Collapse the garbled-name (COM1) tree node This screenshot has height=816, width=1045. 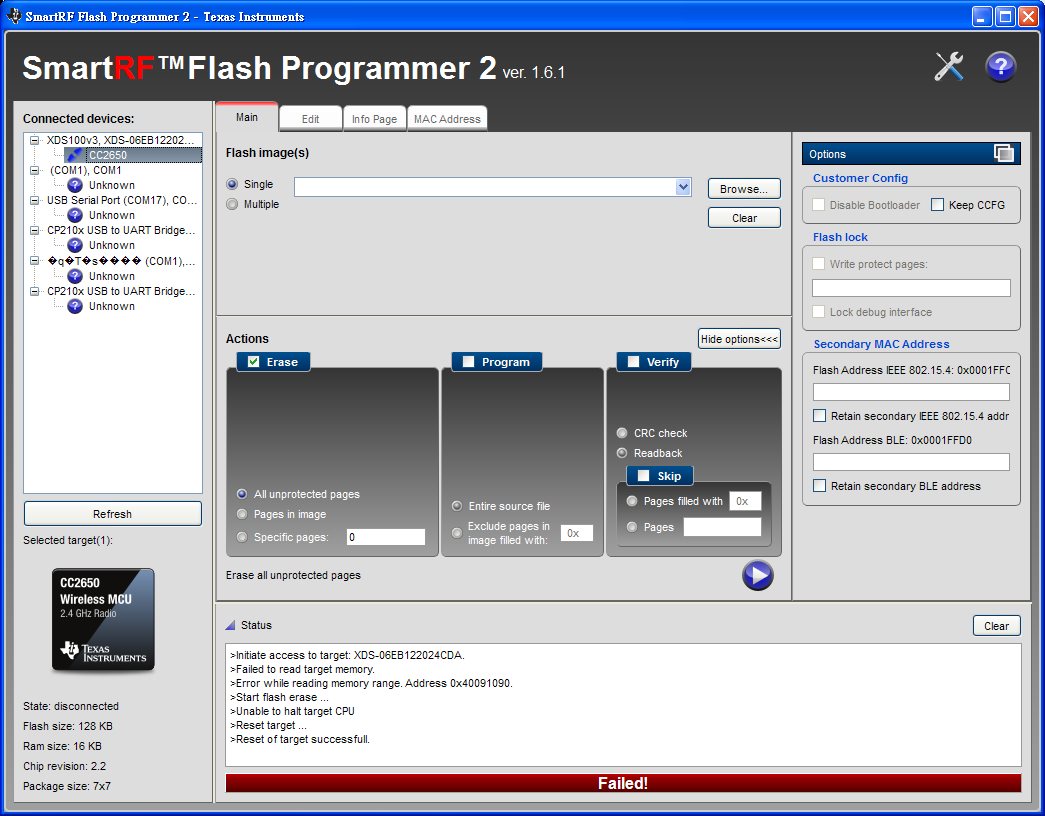[x=34, y=261]
